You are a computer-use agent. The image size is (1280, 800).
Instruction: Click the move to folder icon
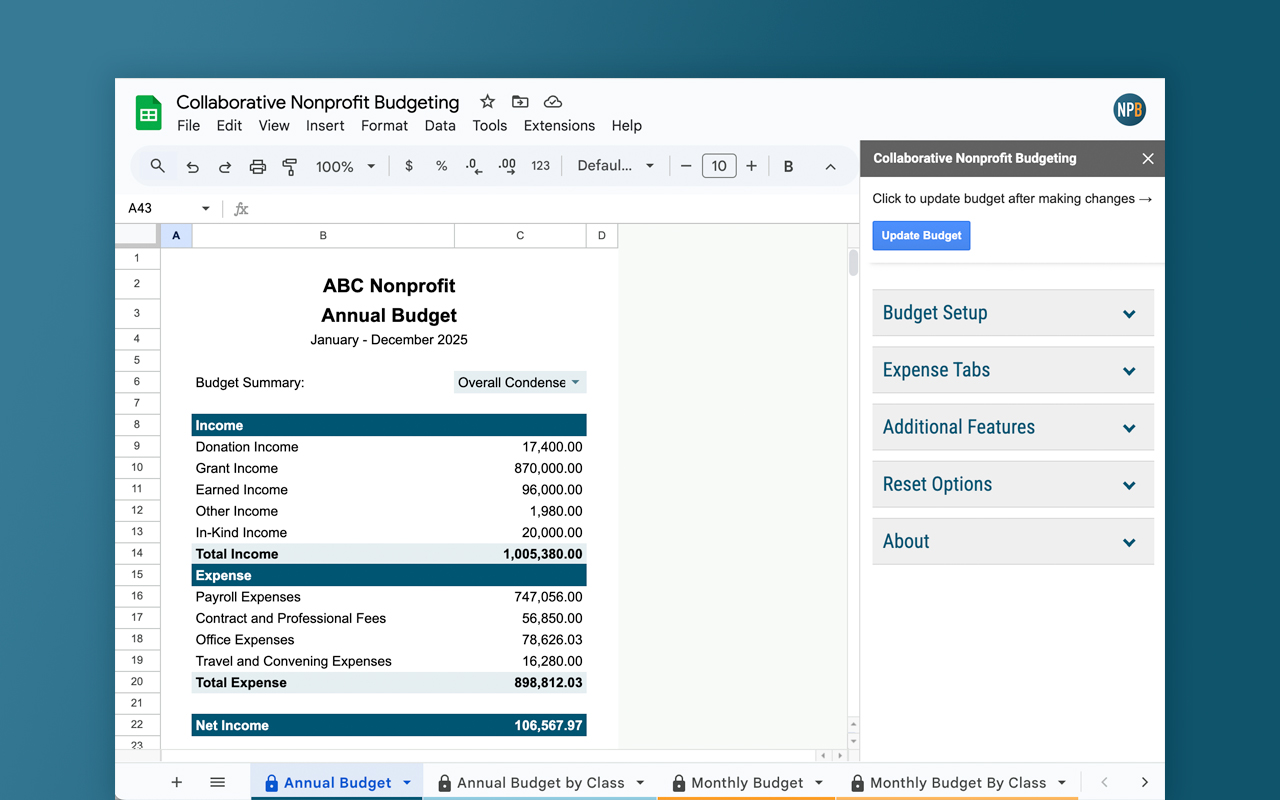[x=520, y=102]
